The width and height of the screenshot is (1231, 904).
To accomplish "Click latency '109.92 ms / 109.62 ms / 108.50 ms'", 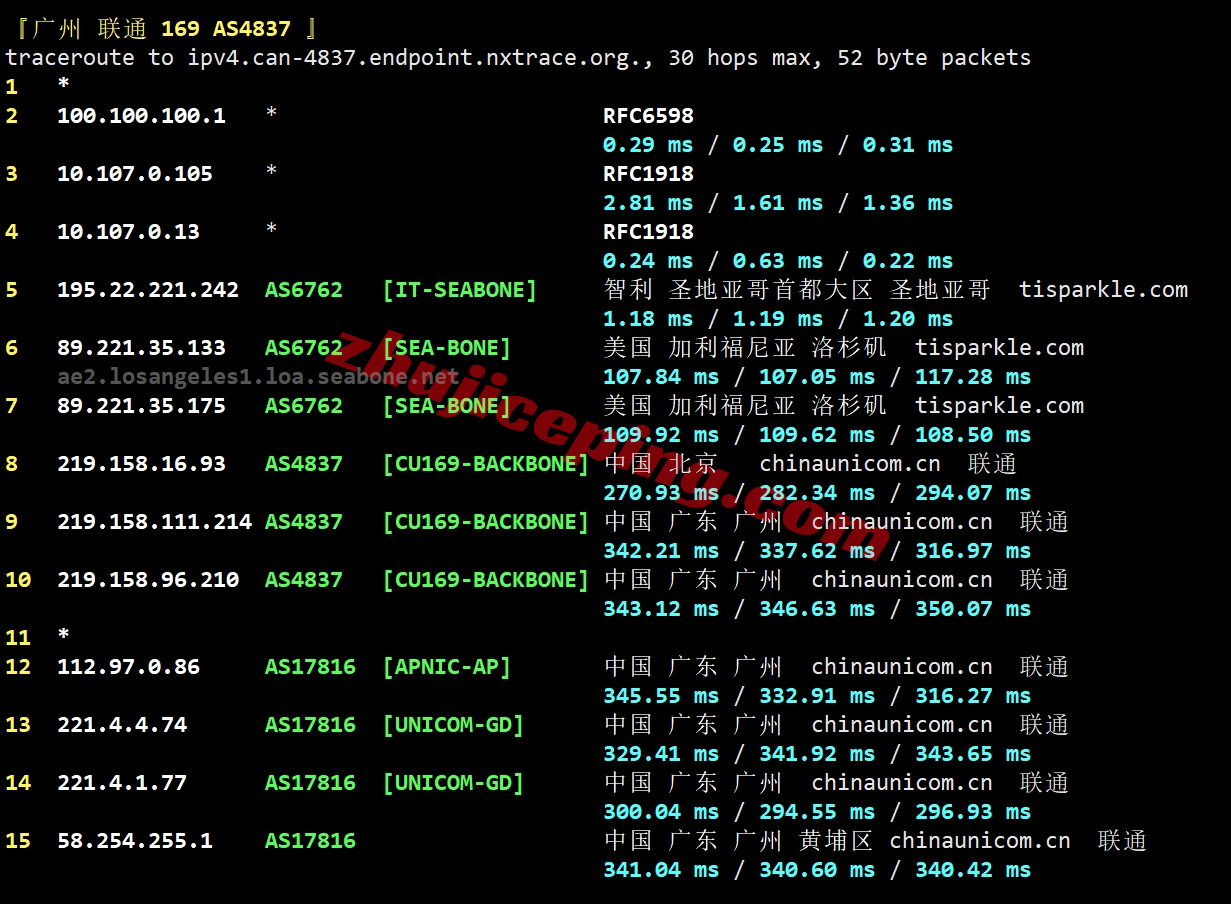I will (817, 435).
